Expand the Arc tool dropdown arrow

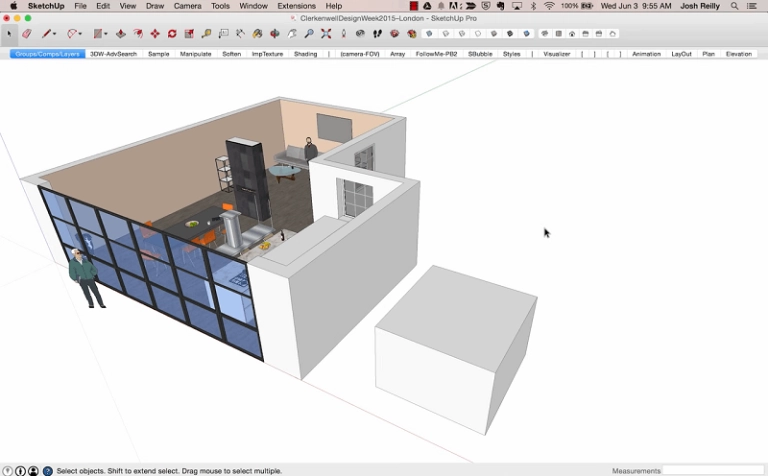click(x=81, y=34)
